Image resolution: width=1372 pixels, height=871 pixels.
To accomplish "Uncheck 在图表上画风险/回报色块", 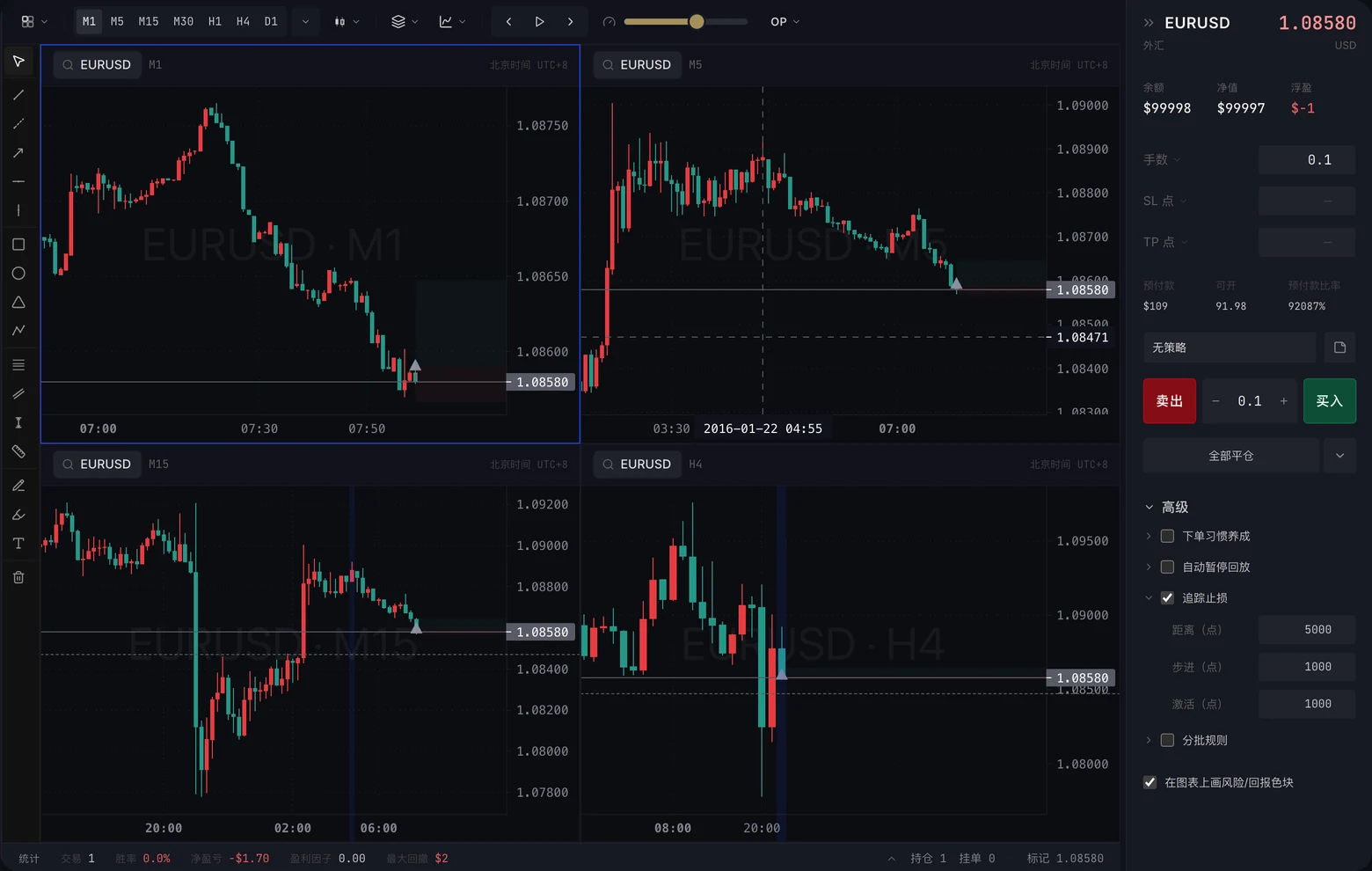I will (x=1149, y=782).
